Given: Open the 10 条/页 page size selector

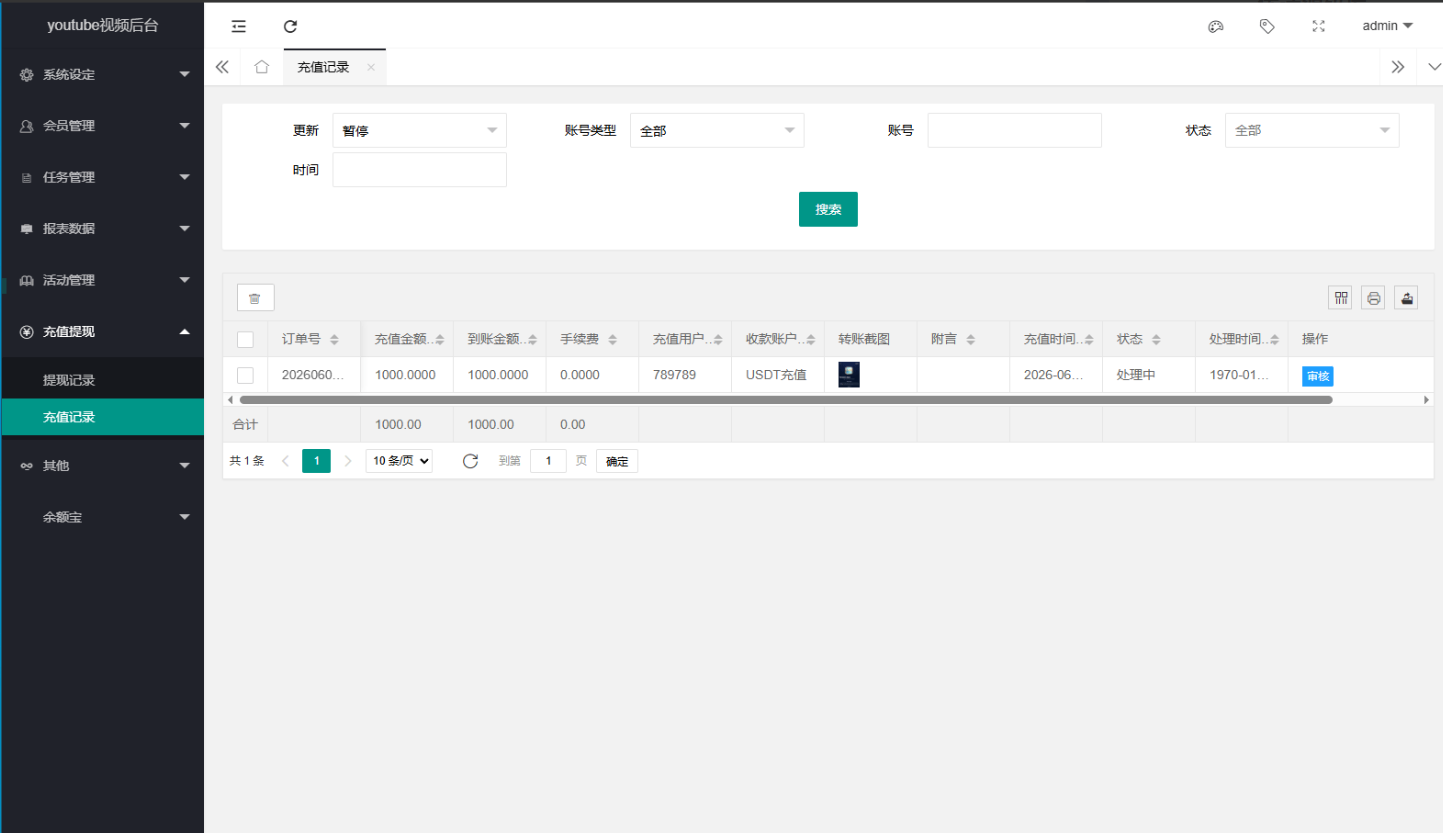Looking at the screenshot, I should pos(399,461).
